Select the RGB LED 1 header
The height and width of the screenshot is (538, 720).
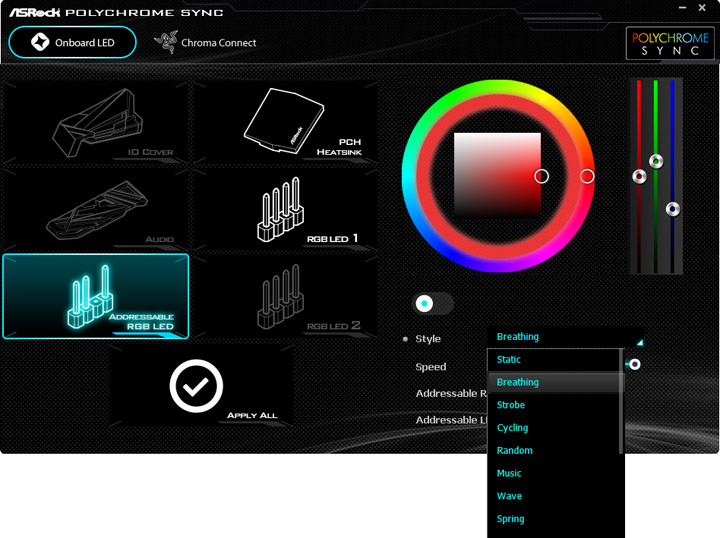(285, 210)
